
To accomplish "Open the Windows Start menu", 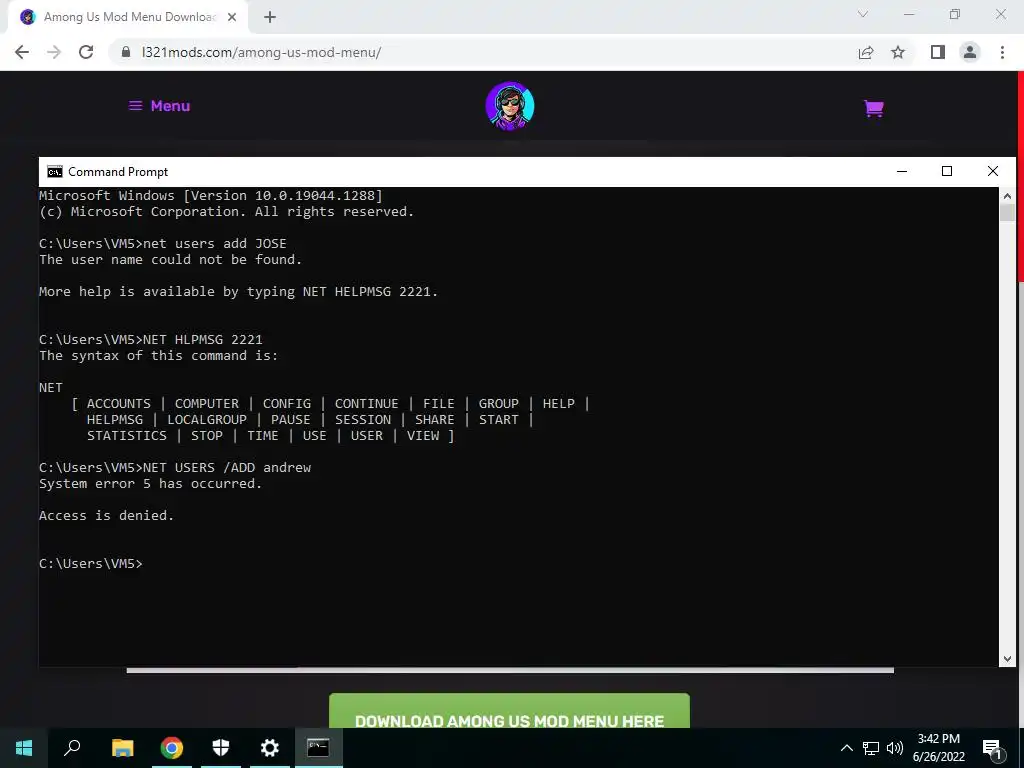I will pyautogui.click(x=24, y=748).
